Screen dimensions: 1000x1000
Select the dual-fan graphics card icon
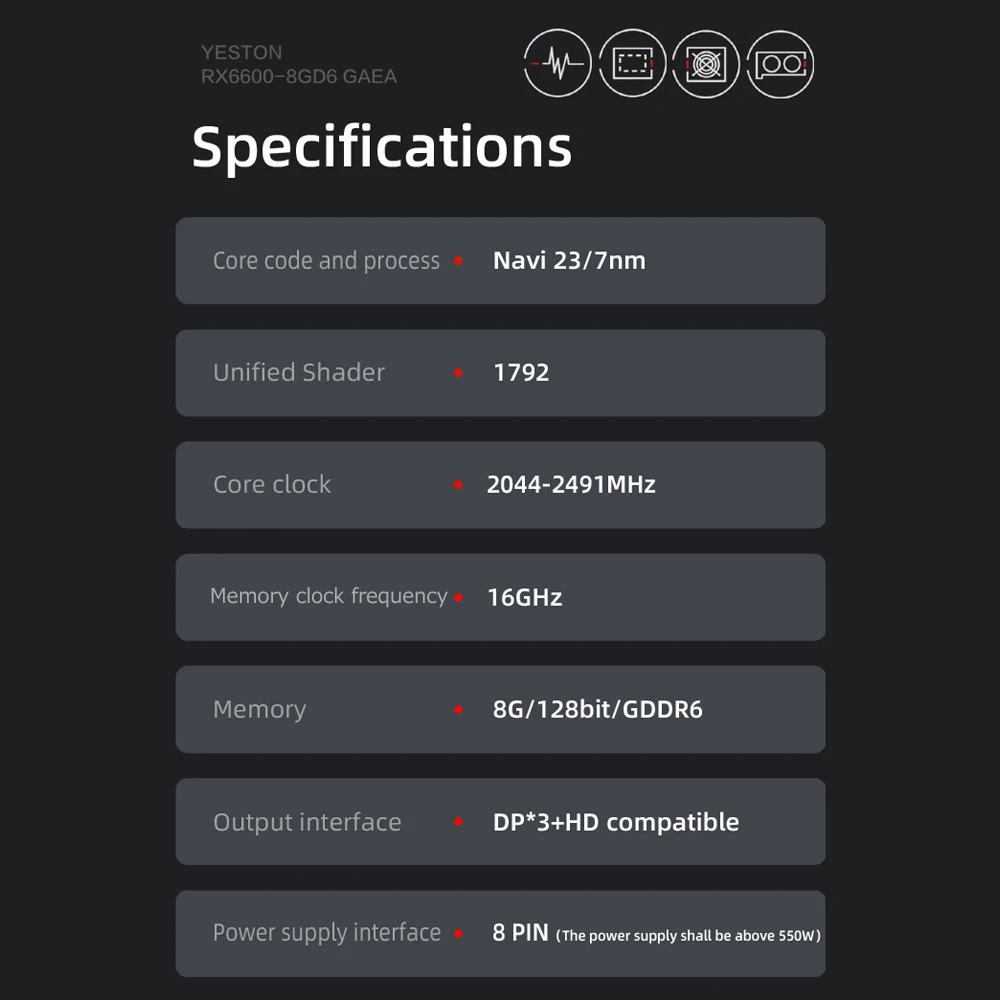pos(780,64)
